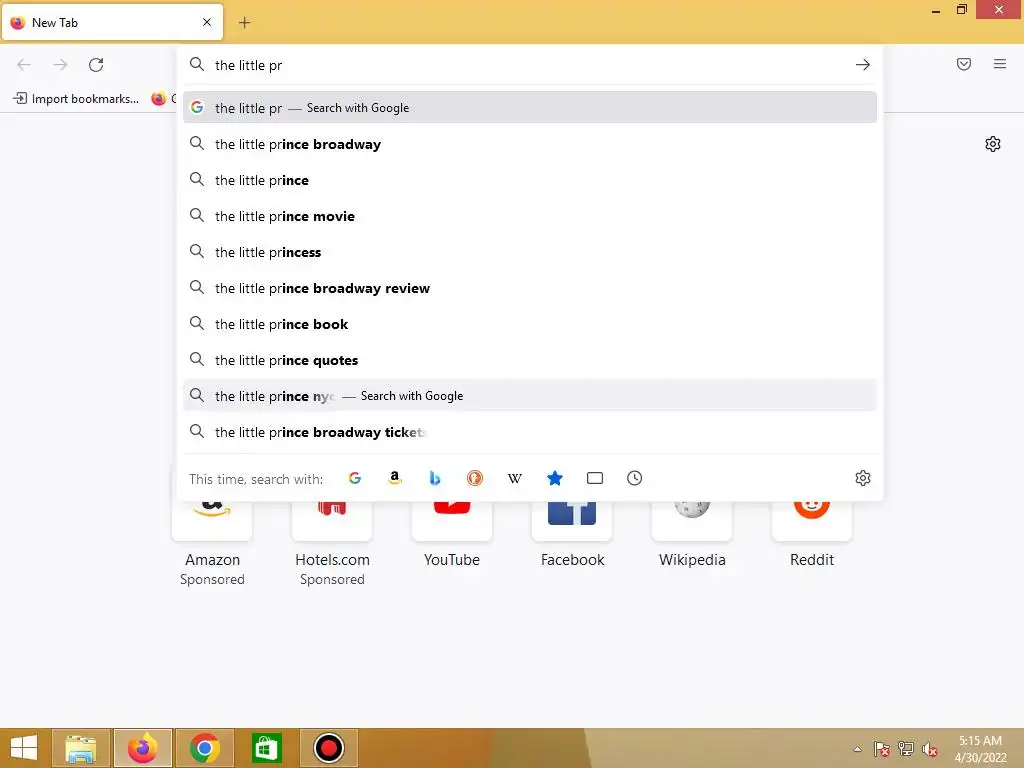This screenshot has width=1024, height=768.
Task: Choose suggestion 'the little prince broadway'
Action: (530, 144)
